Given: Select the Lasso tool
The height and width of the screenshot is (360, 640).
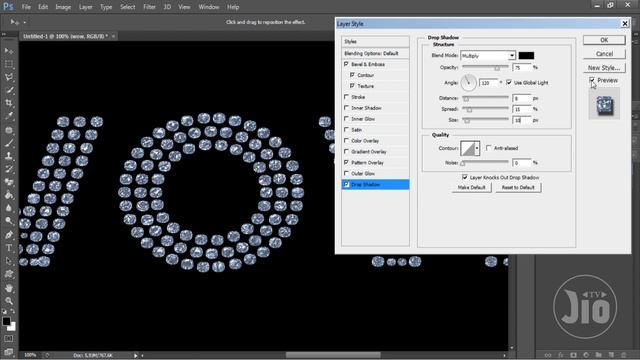Looking at the screenshot, I should pos(9,78).
